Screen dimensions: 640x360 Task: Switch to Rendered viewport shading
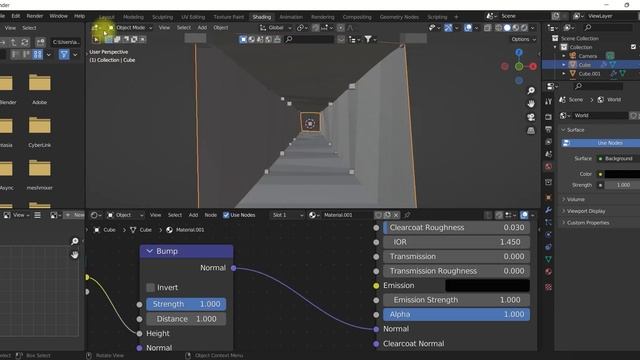pyautogui.click(x=524, y=28)
